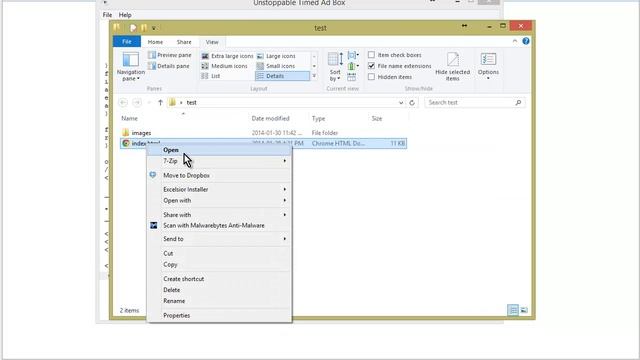Enable Hidden items checkbox
This screenshot has height=360, width=640.
coord(371,77)
